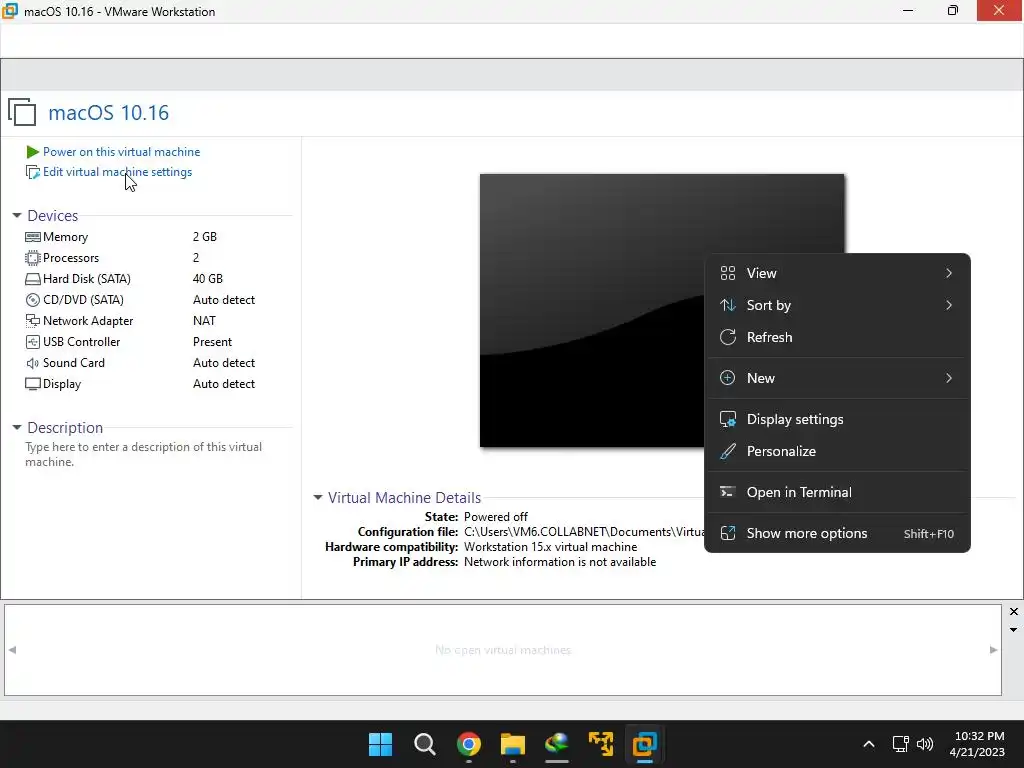Open File Explorer from the taskbar
This screenshot has height=768, width=1024.
pyautogui.click(x=513, y=744)
